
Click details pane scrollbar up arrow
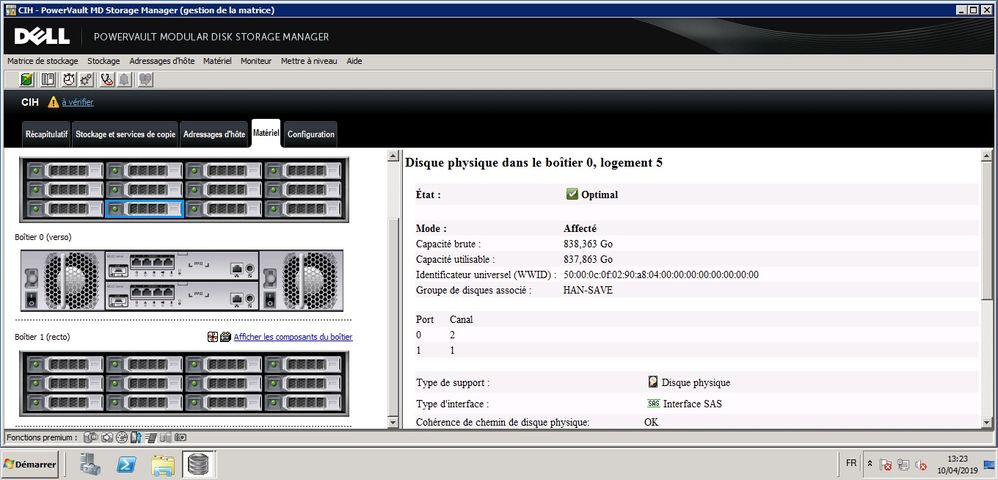click(x=986, y=155)
